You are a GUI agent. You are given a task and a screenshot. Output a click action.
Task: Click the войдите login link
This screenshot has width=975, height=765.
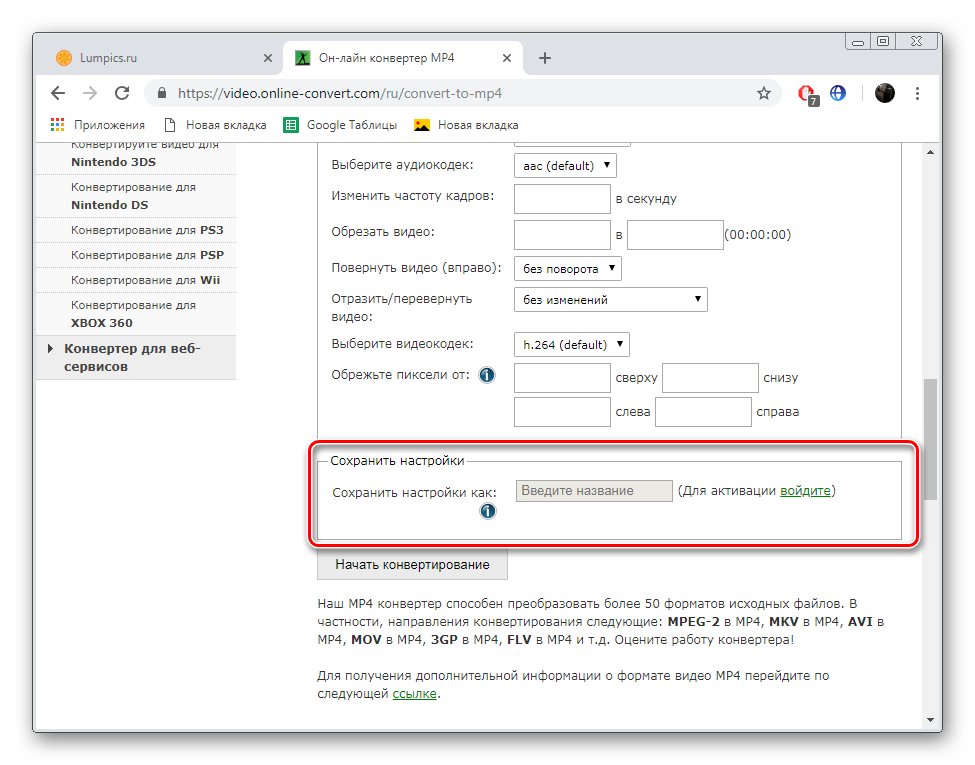(805, 491)
